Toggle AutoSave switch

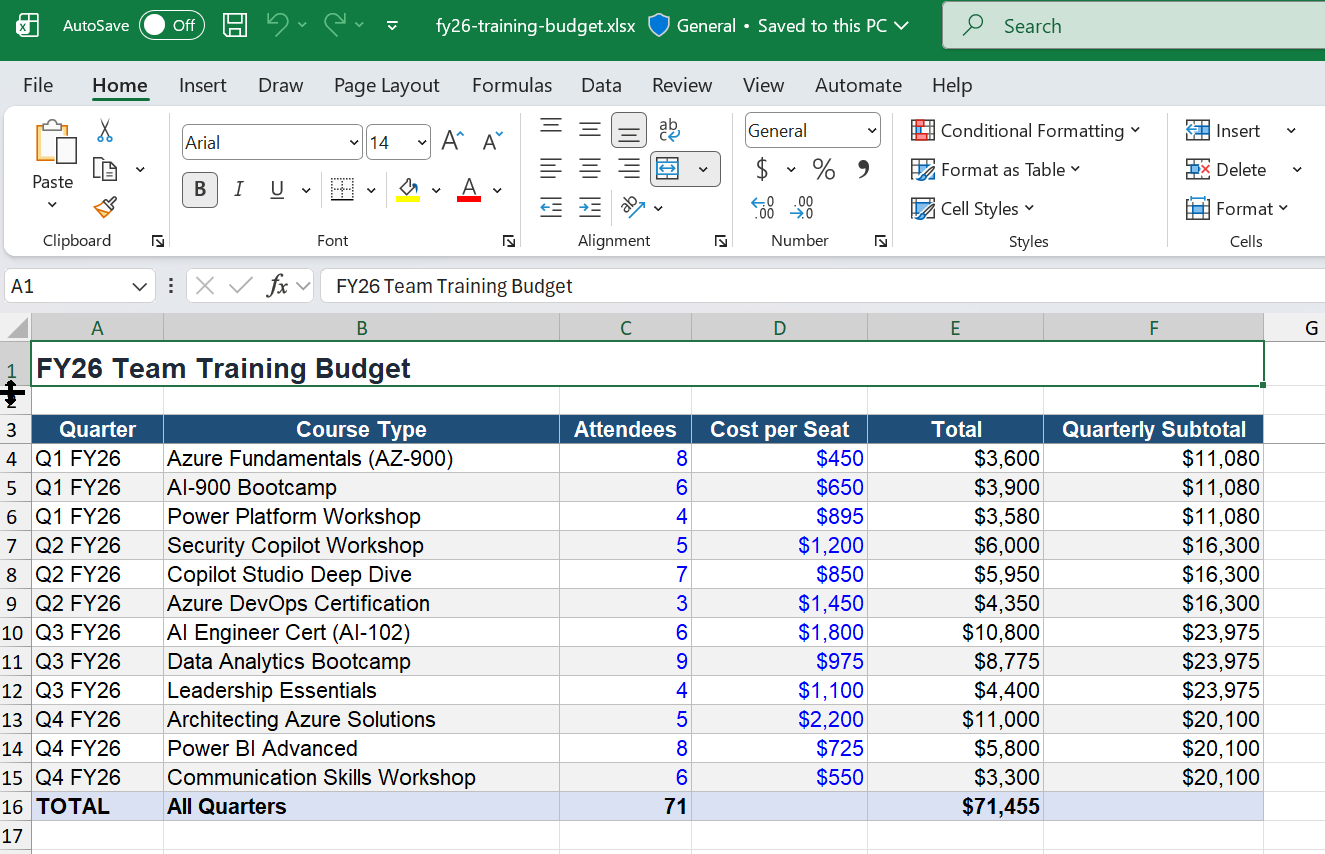tap(171, 26)
